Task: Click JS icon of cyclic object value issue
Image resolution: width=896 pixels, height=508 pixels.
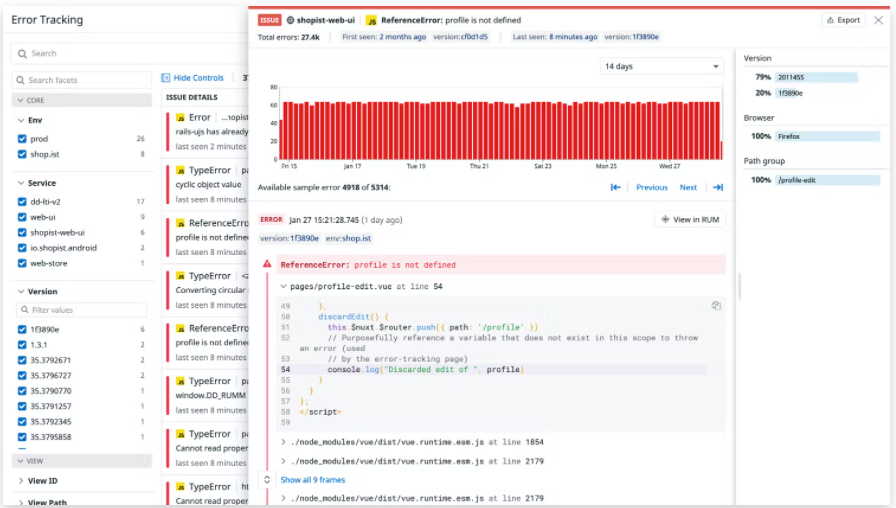Action: pyautogui.click(x=181, y=171)
